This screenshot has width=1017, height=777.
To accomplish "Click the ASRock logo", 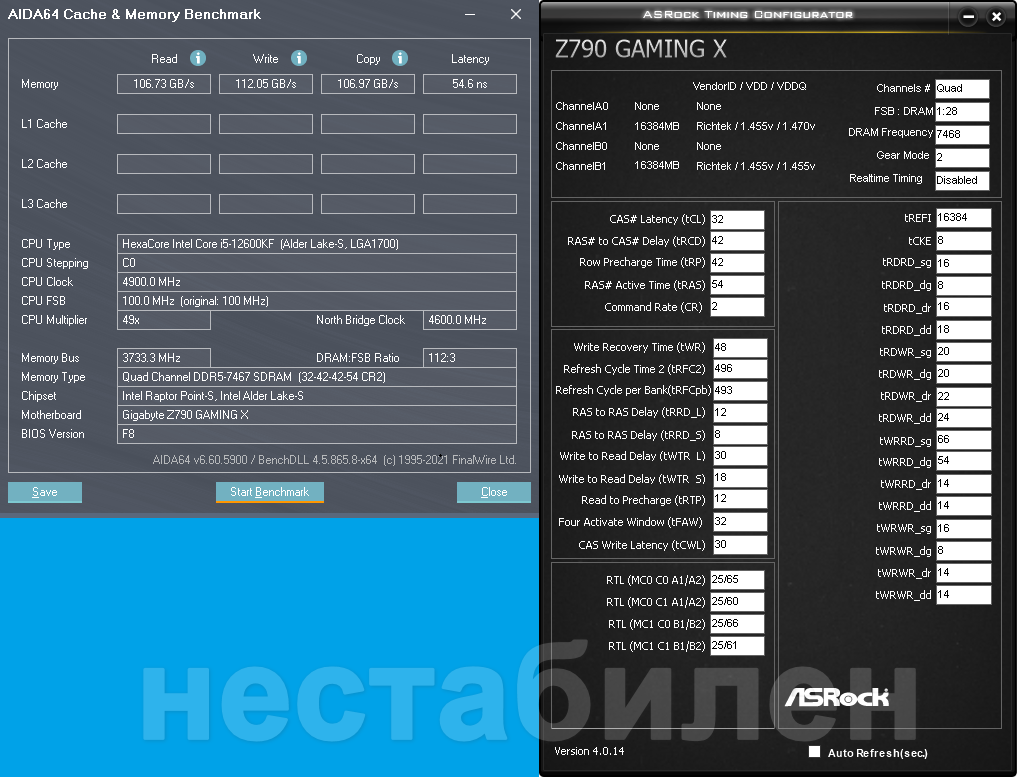I will click(x=837, y=697).
